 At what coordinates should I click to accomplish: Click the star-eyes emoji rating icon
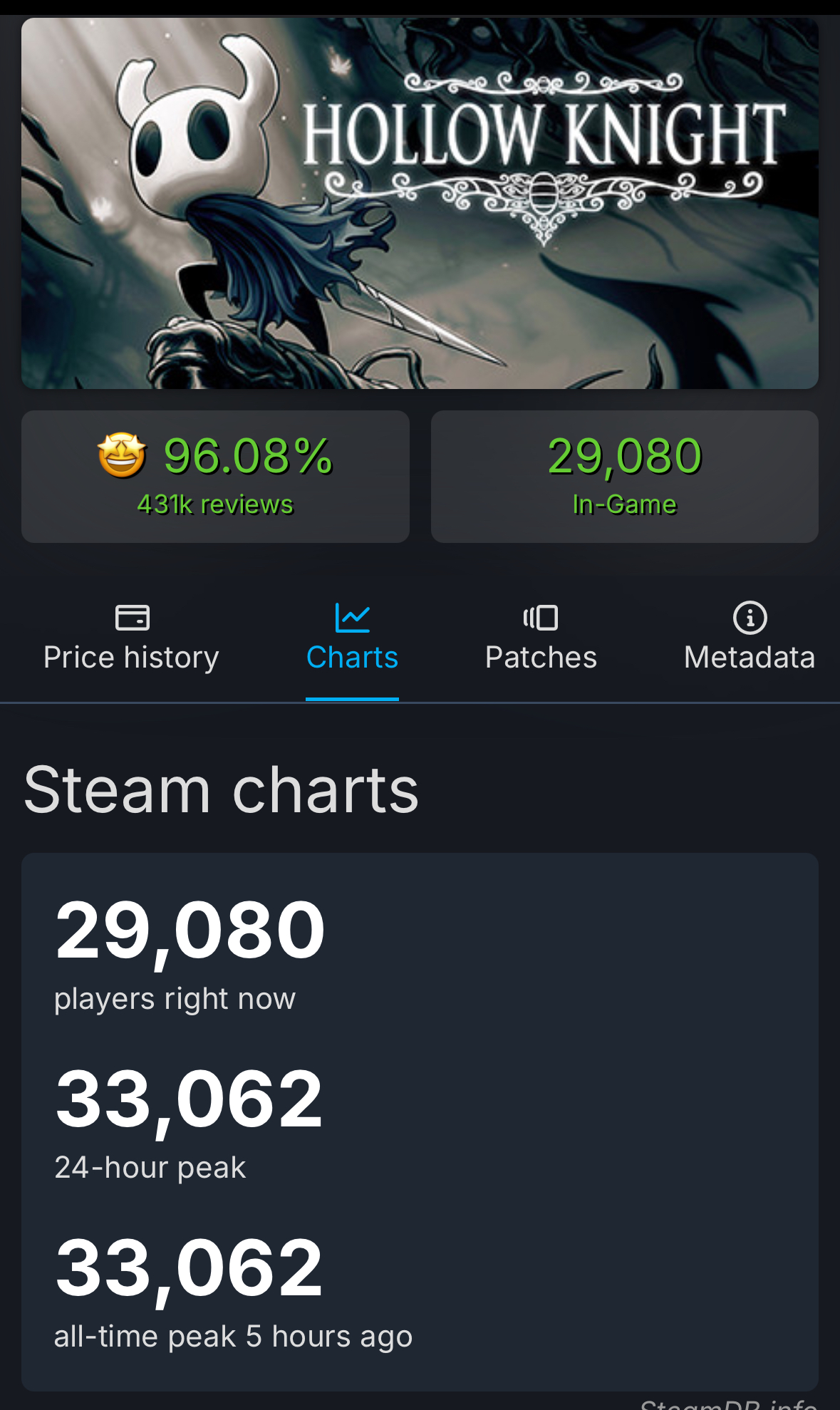click(122, 455)
